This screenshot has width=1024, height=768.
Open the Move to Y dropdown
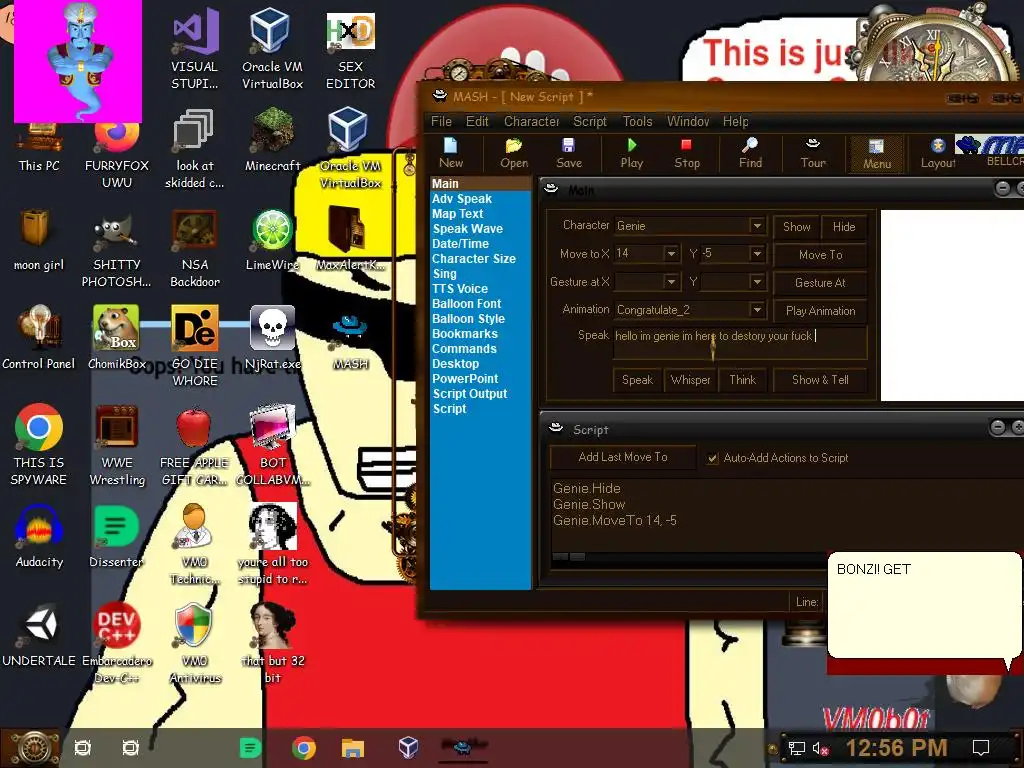tap(756, 253)
